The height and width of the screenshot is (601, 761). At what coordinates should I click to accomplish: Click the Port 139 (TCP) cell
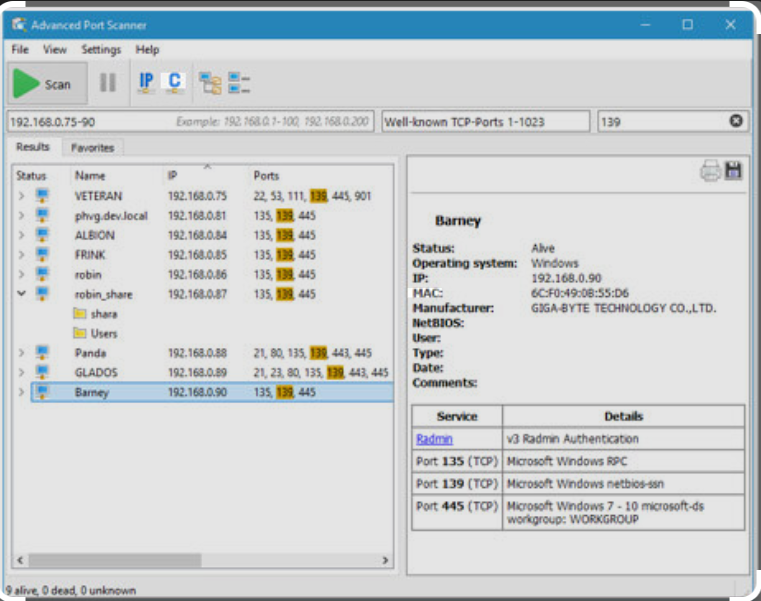click(x=457, y=484)
